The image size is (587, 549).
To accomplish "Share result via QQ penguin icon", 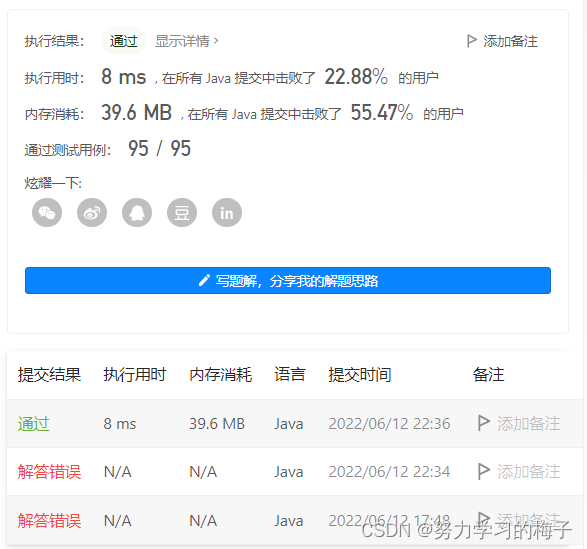I will coord(137,213).
